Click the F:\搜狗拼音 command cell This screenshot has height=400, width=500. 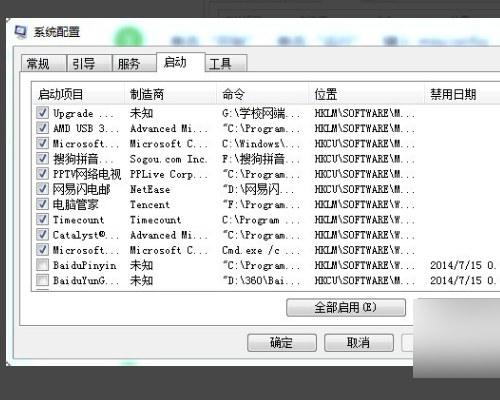261,159
